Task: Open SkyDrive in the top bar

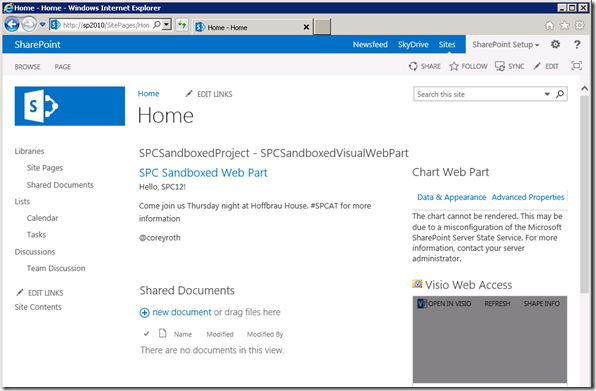Action: (x=413, y=44)
